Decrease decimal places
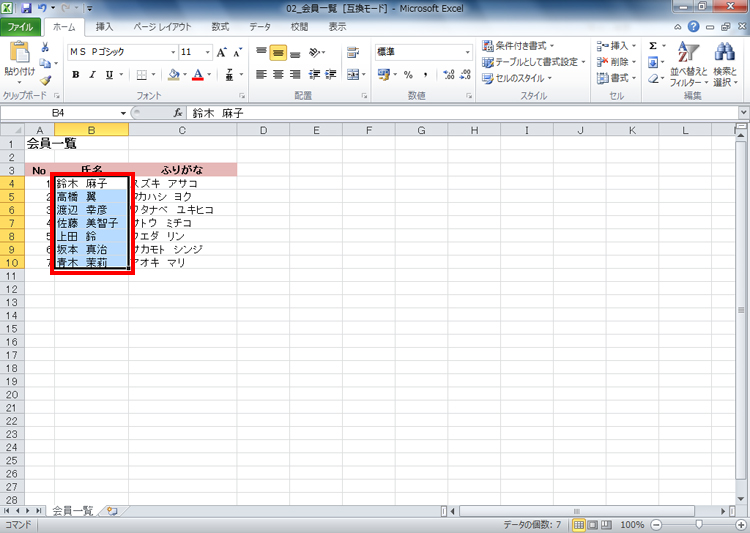 (465, 75)
